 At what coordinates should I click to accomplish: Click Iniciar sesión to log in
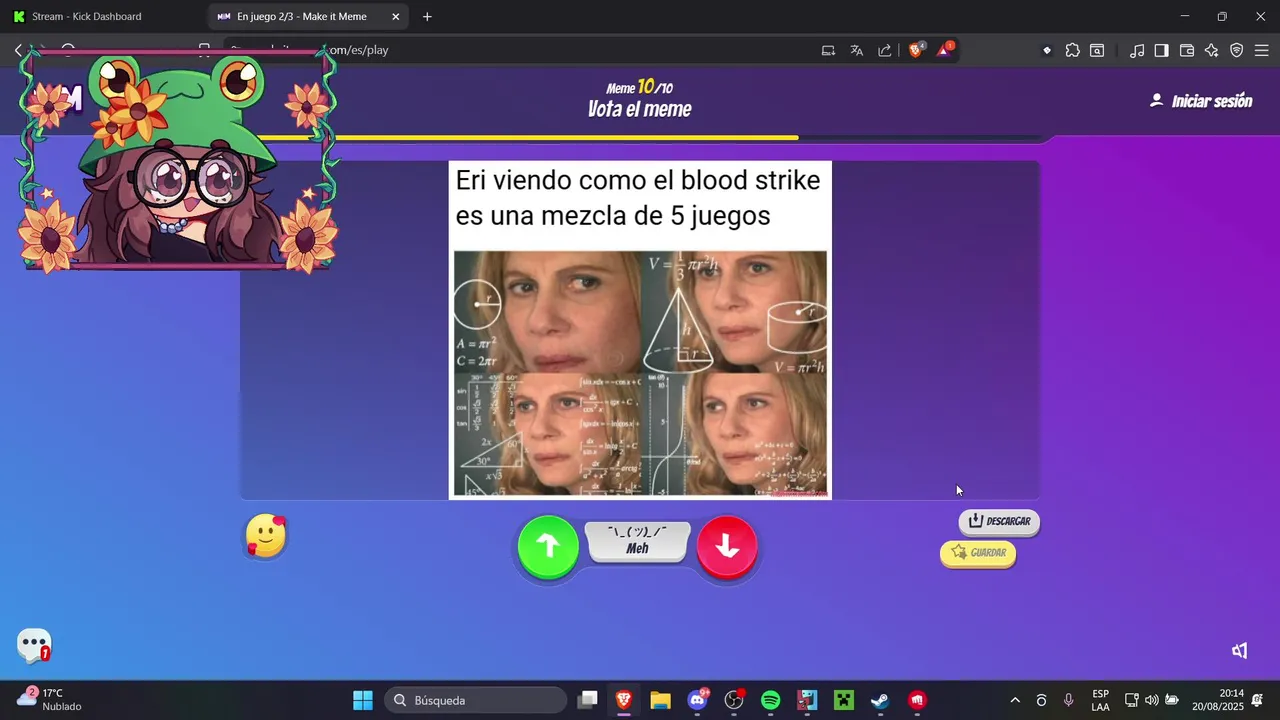pos(1201,101)
